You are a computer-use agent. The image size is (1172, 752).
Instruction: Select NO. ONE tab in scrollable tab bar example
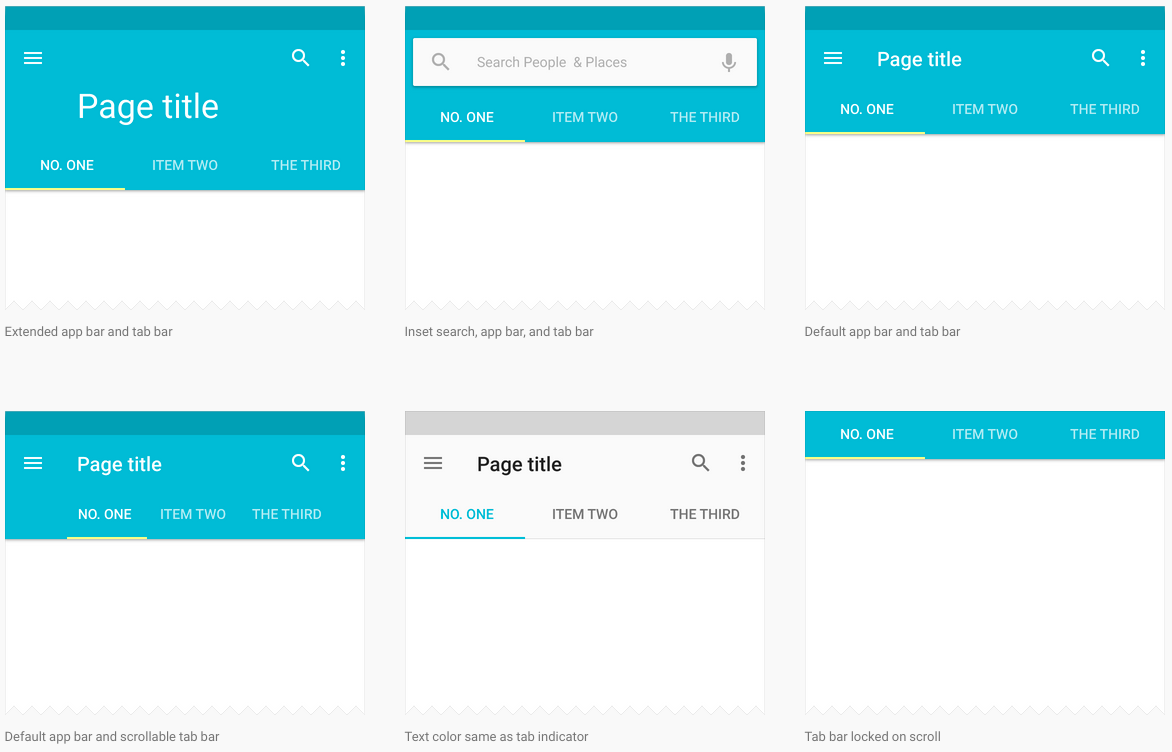click(x=105, y=514)
